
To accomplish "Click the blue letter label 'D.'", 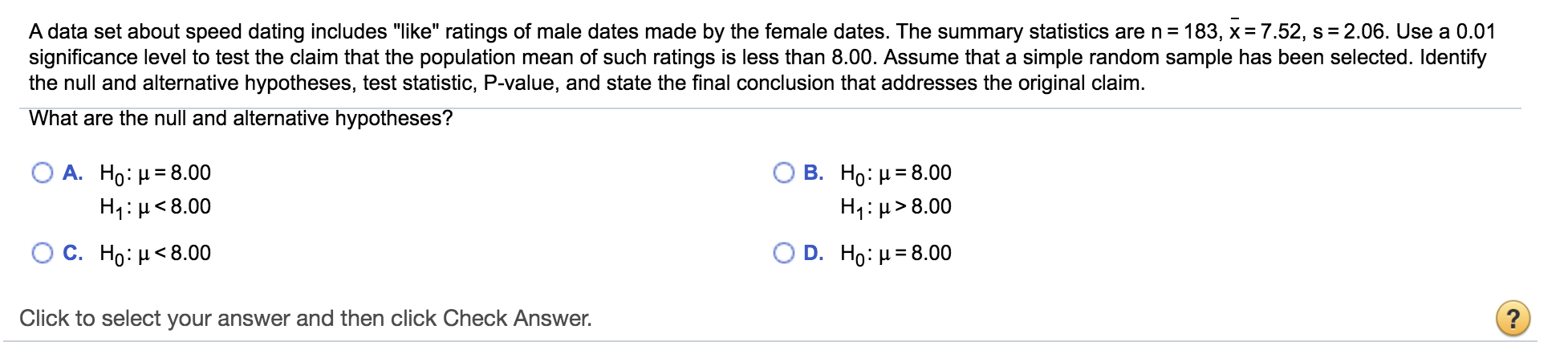I will coord(814,253).
